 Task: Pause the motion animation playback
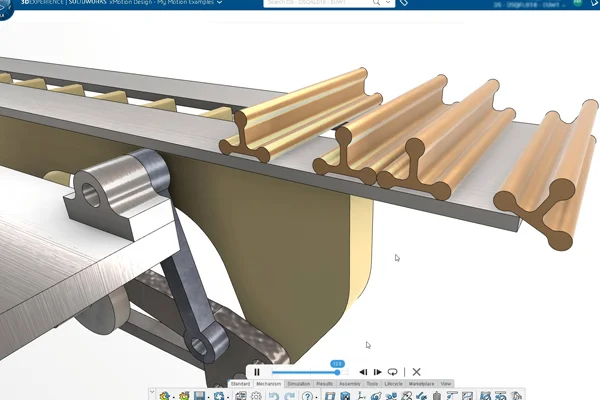point(257,372)
